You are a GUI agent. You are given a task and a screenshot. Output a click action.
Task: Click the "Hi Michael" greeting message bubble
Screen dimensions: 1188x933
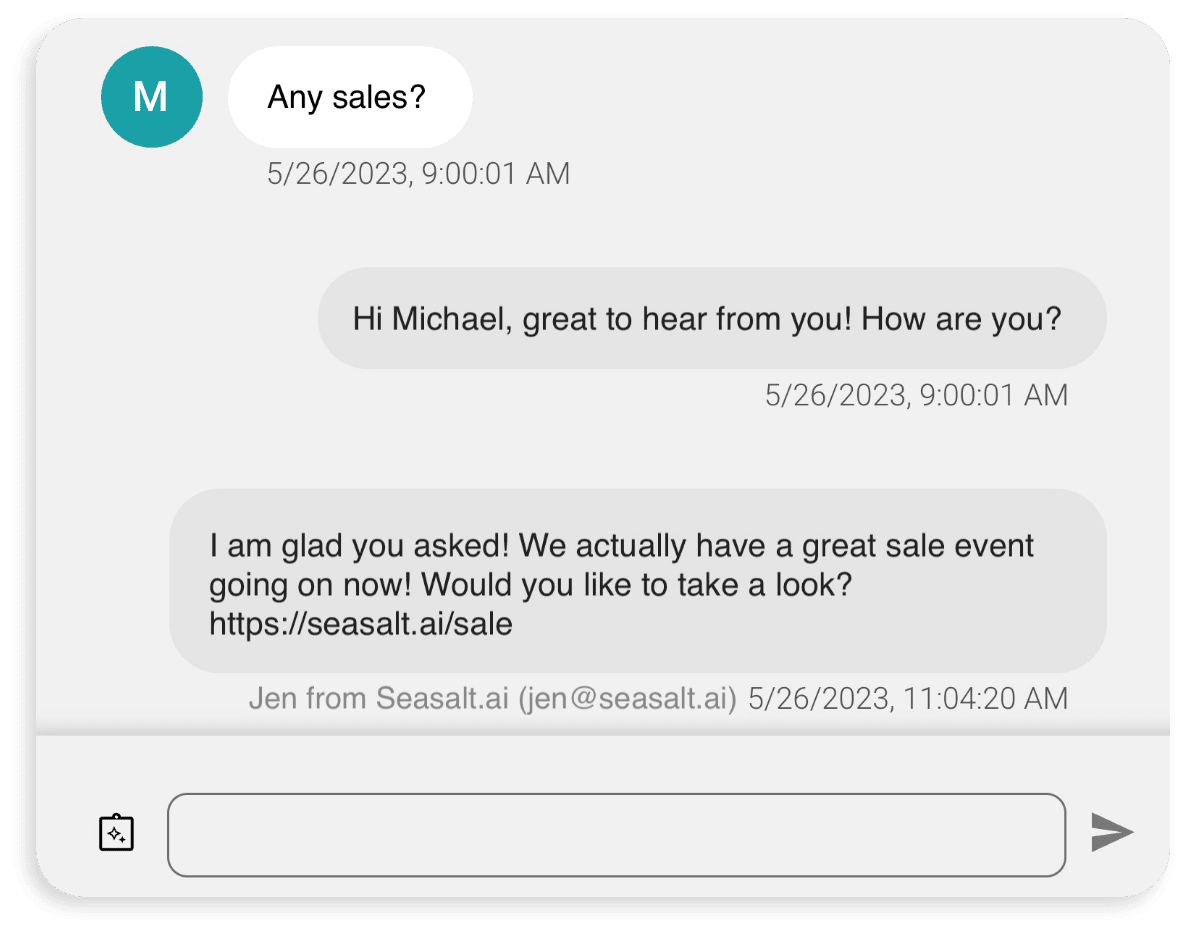pyautogui.click(x=712, y=318)
